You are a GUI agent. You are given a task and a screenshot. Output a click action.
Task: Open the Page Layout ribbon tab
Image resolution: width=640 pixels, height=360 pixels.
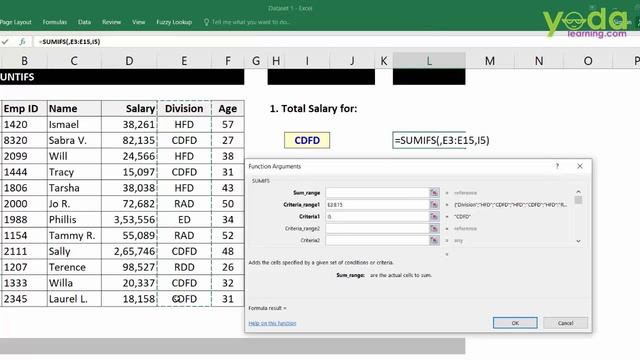pos(16,22)
